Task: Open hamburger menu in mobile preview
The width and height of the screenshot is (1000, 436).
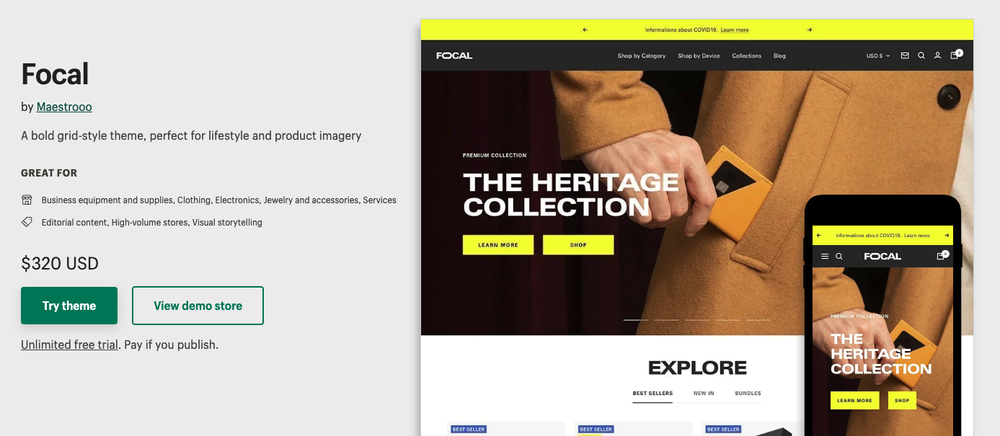Action: pyautogui.click(x=825, y=256)
